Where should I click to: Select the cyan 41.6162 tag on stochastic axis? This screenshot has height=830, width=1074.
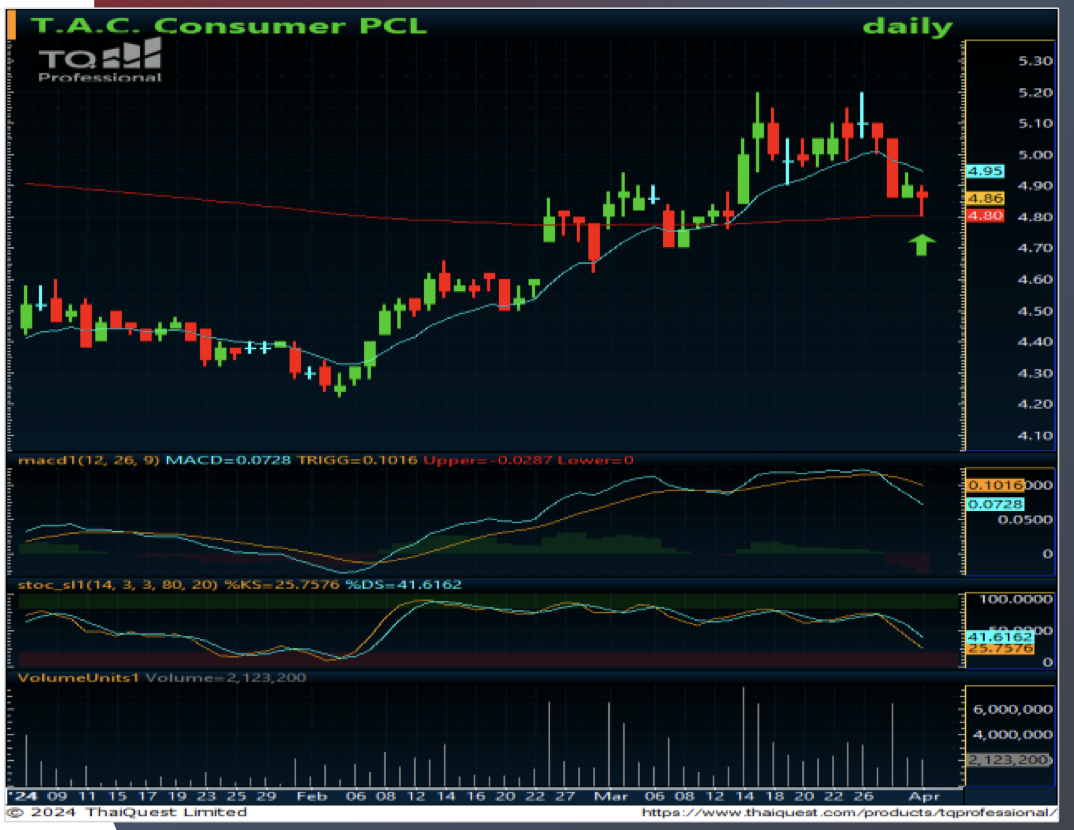999,637
